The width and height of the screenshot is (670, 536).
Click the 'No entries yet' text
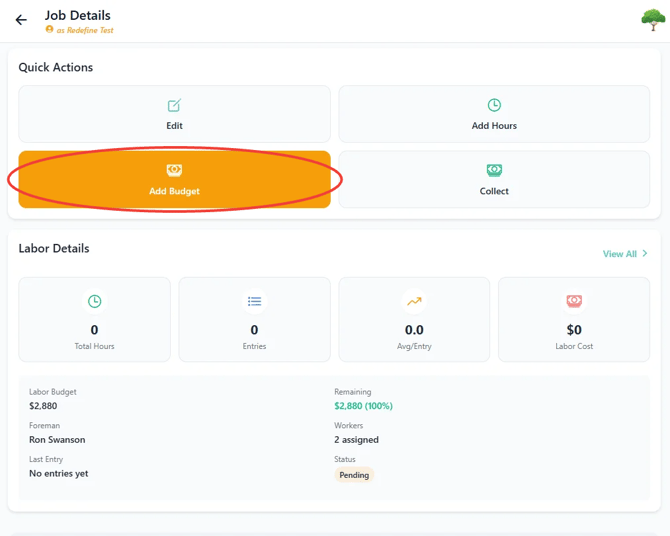pos(59,473)
